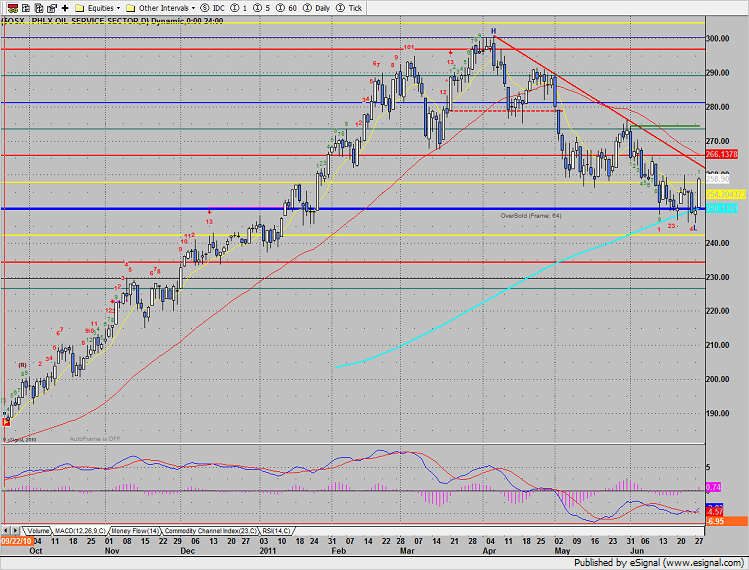The width and height of the screenshot is (749, 570).
Task: Click the orange 09/22/10 date label
Action: (x=16, y=541)
